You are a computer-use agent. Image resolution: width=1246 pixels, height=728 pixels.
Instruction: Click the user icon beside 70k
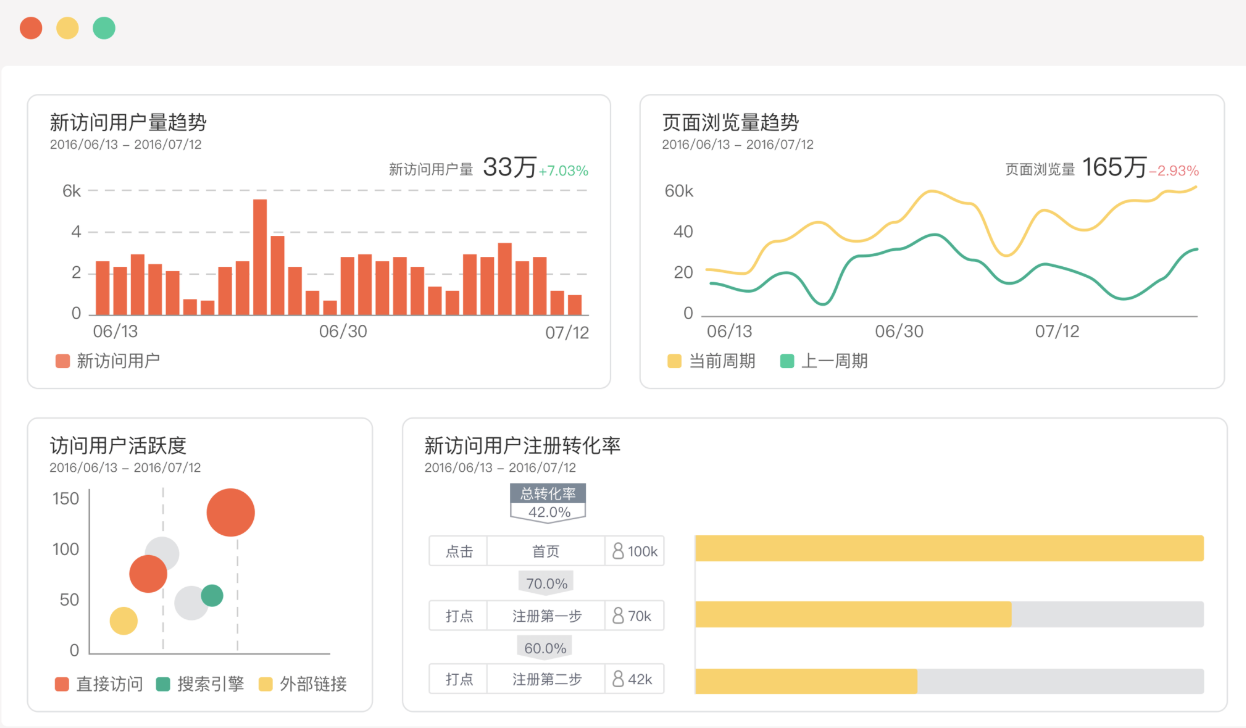pos(617,616)
